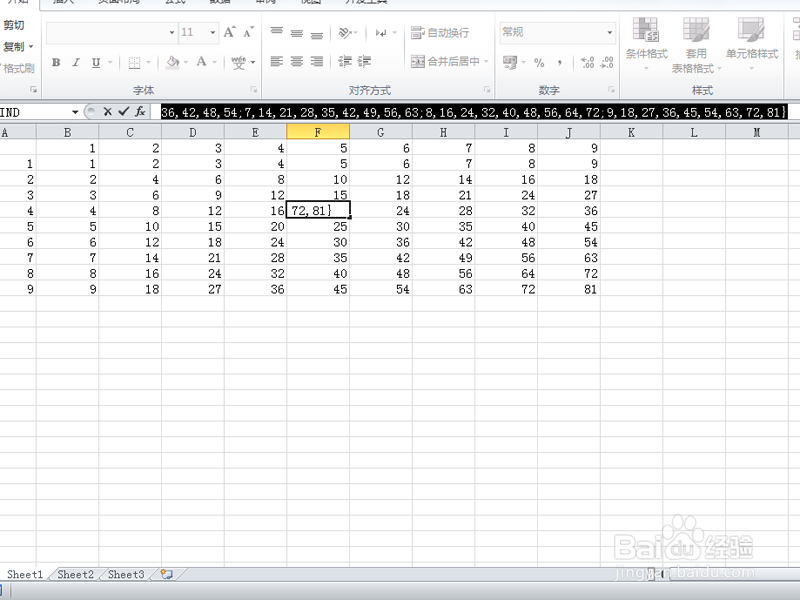Open fill color dropdown arrow

tap(186, 62)
